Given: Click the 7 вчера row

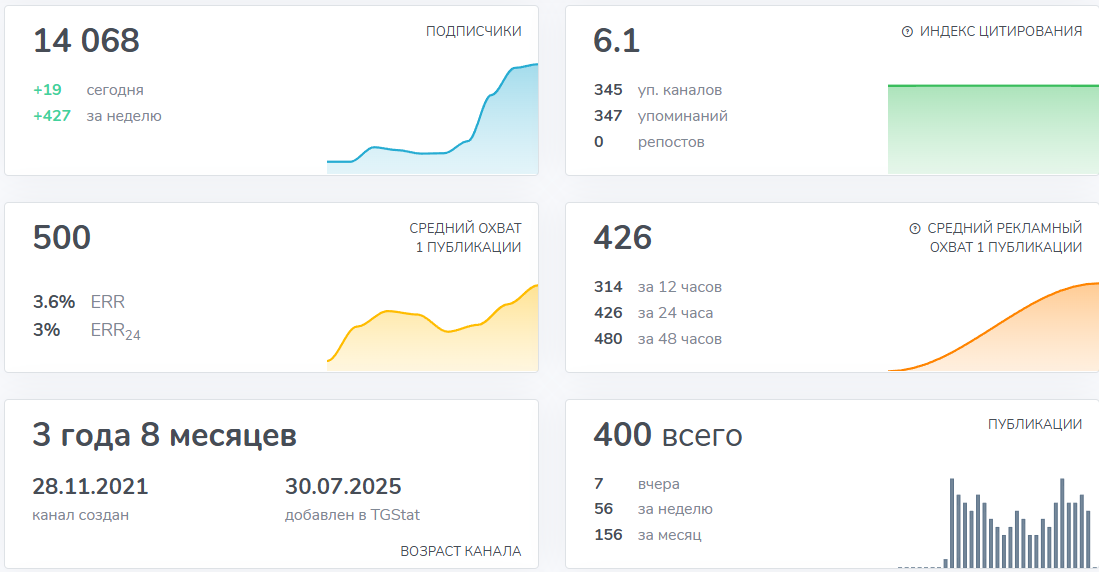Looking at the screenshot, I should 636,484.
